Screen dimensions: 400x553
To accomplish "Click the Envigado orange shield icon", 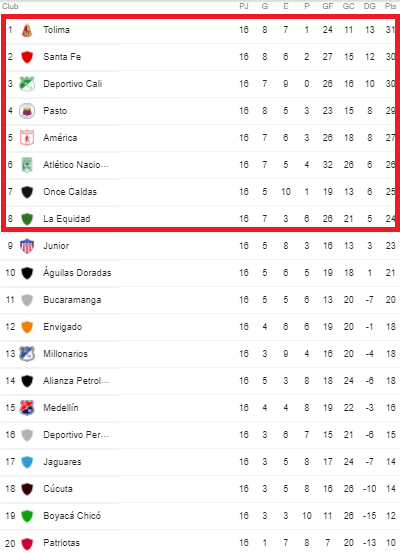I will (x=27, y=327).
